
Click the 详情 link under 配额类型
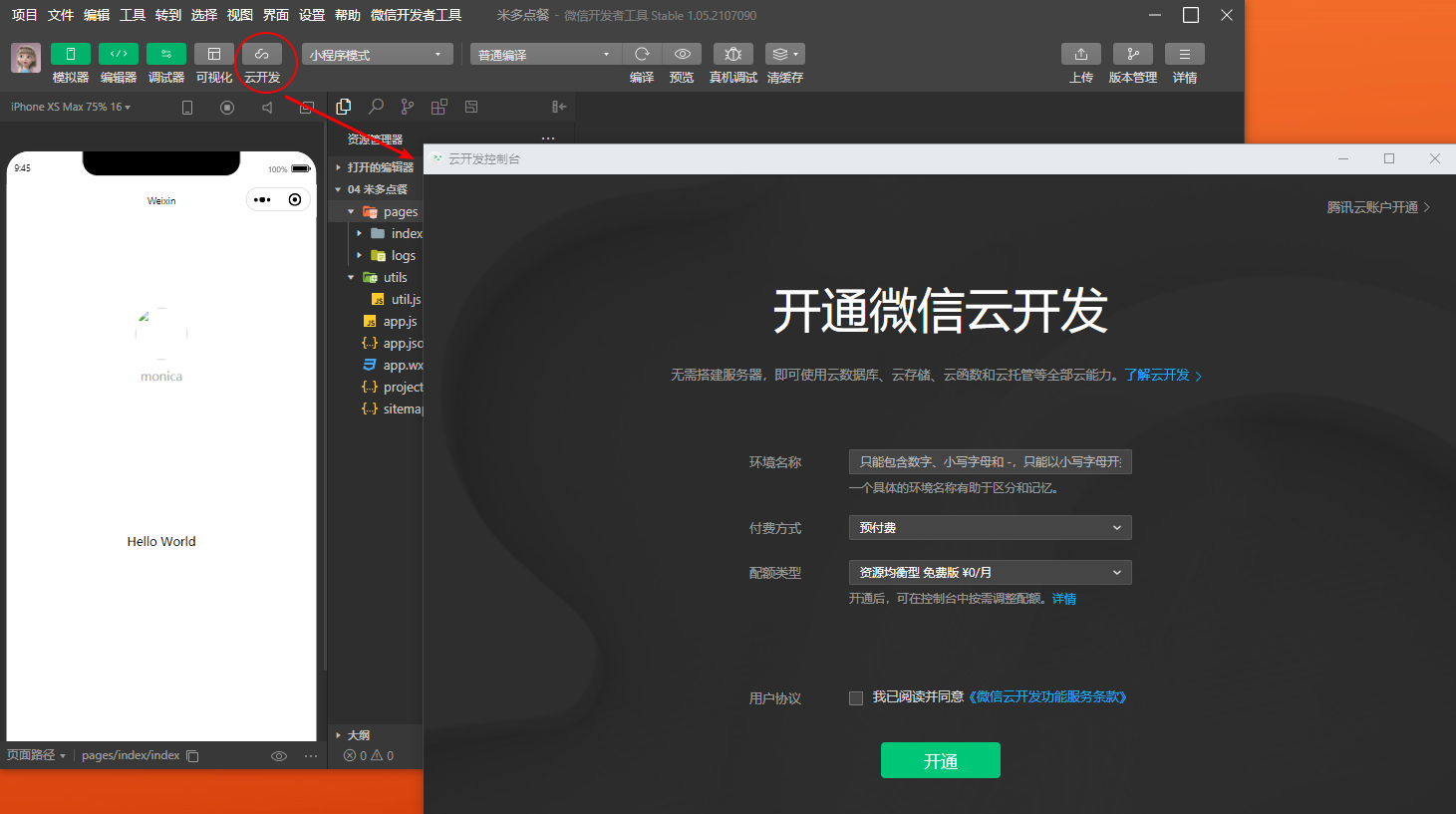tap(1064, 599)
